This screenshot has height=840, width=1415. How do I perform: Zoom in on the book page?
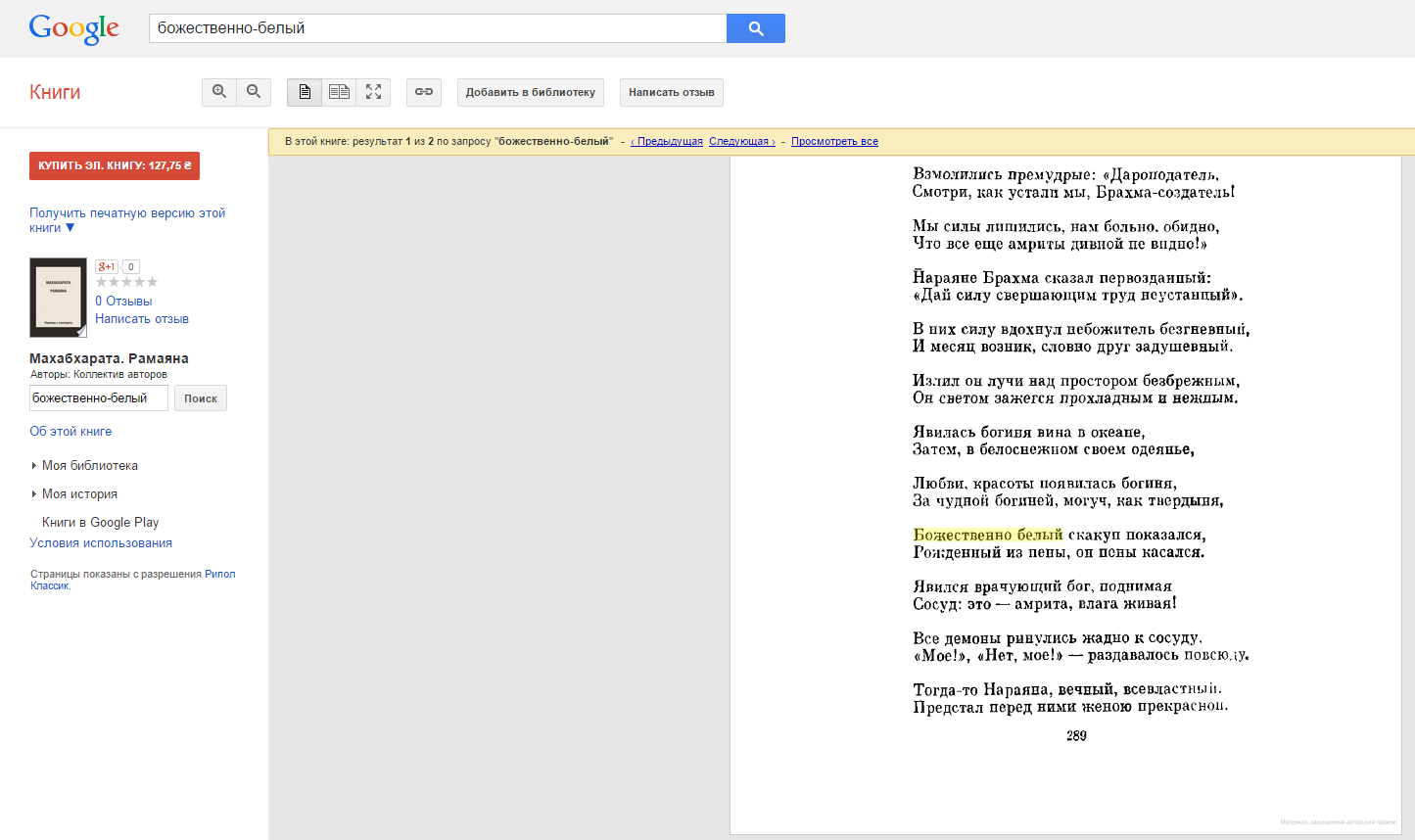219,92
